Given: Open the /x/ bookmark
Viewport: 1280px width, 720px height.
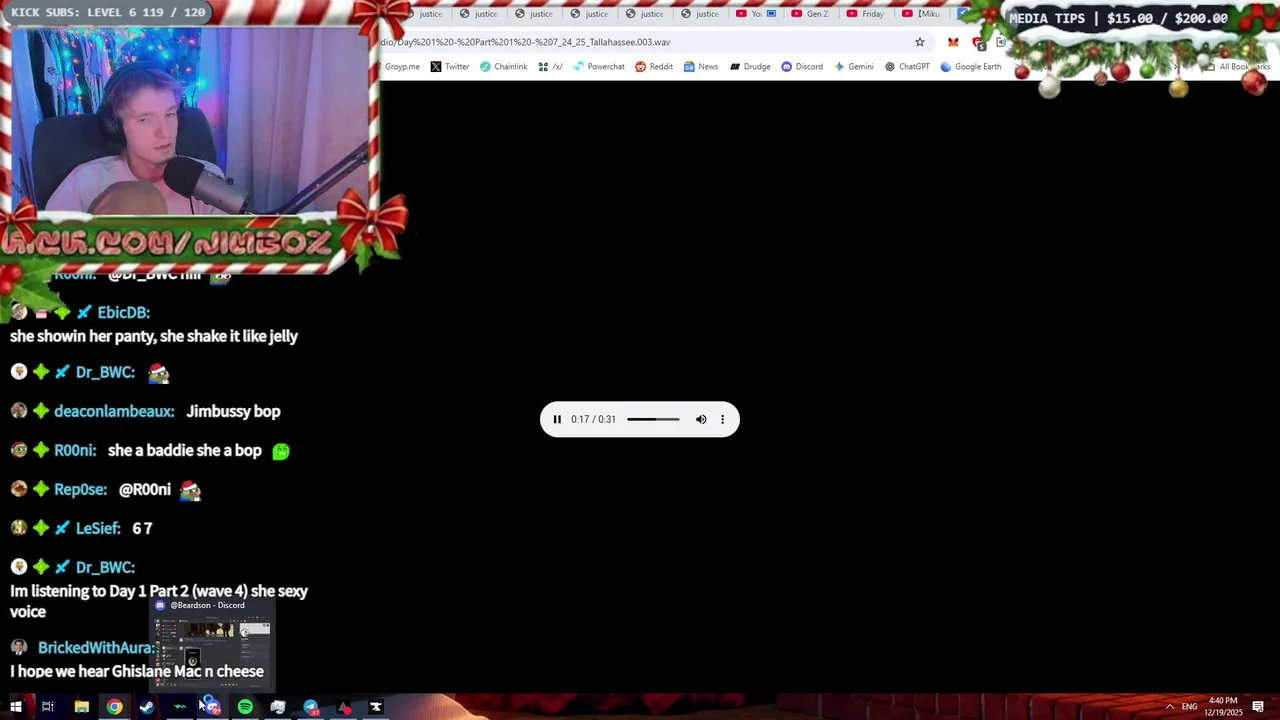Looking at the screenshot, I should [550, 67].
